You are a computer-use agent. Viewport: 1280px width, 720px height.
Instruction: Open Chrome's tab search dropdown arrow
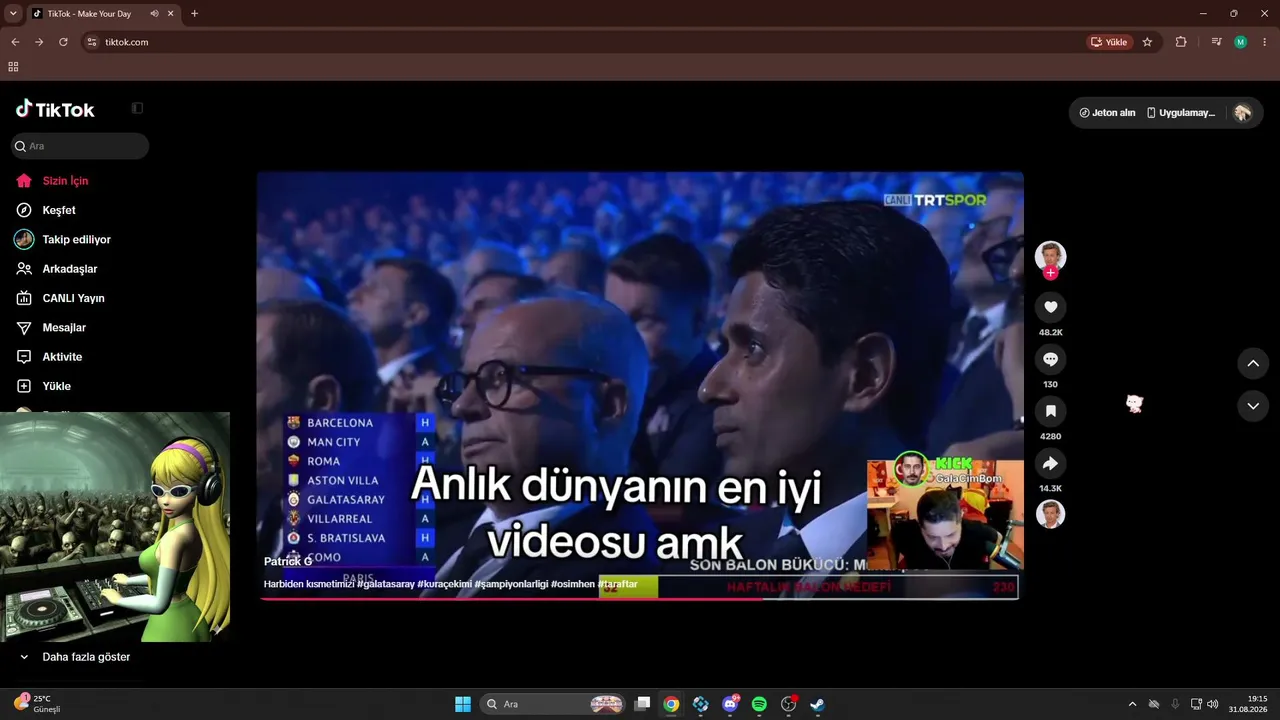point(13,14)
